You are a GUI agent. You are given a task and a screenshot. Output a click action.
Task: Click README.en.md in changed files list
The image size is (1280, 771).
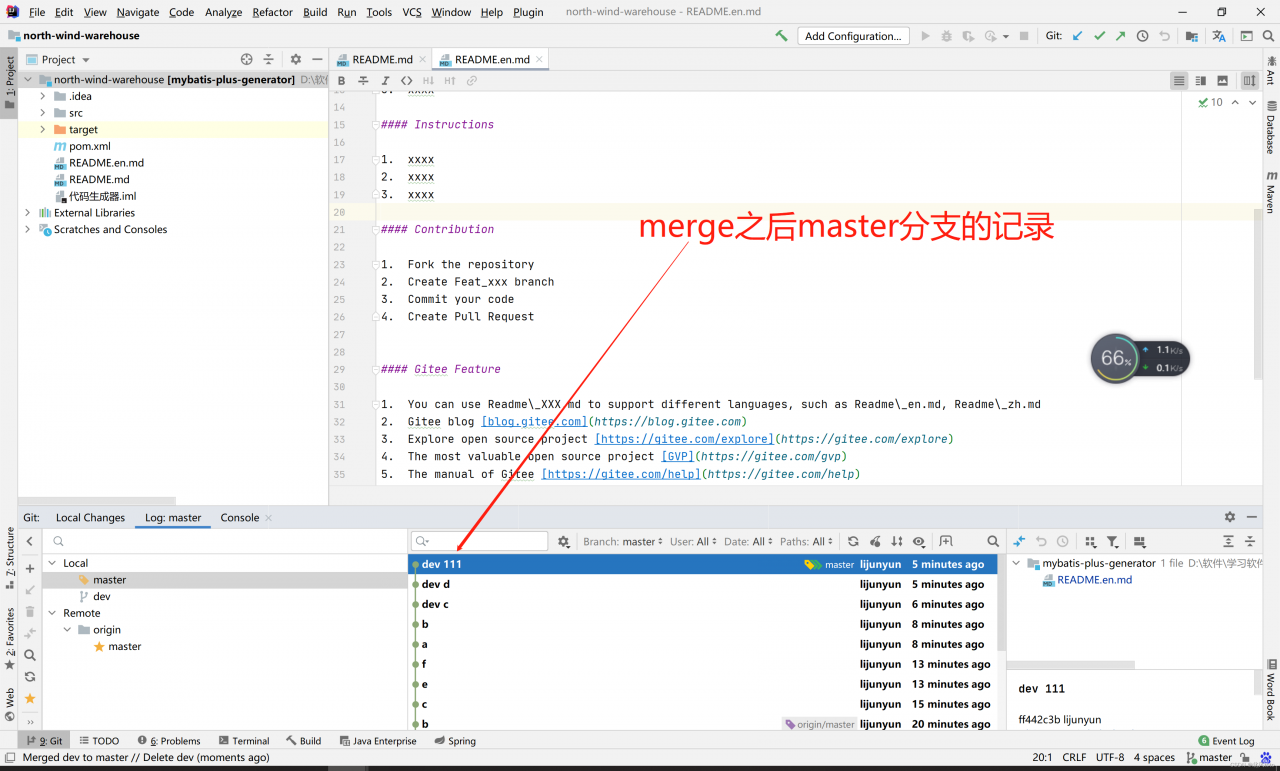pyautogui.click(x=1094, y=580)
